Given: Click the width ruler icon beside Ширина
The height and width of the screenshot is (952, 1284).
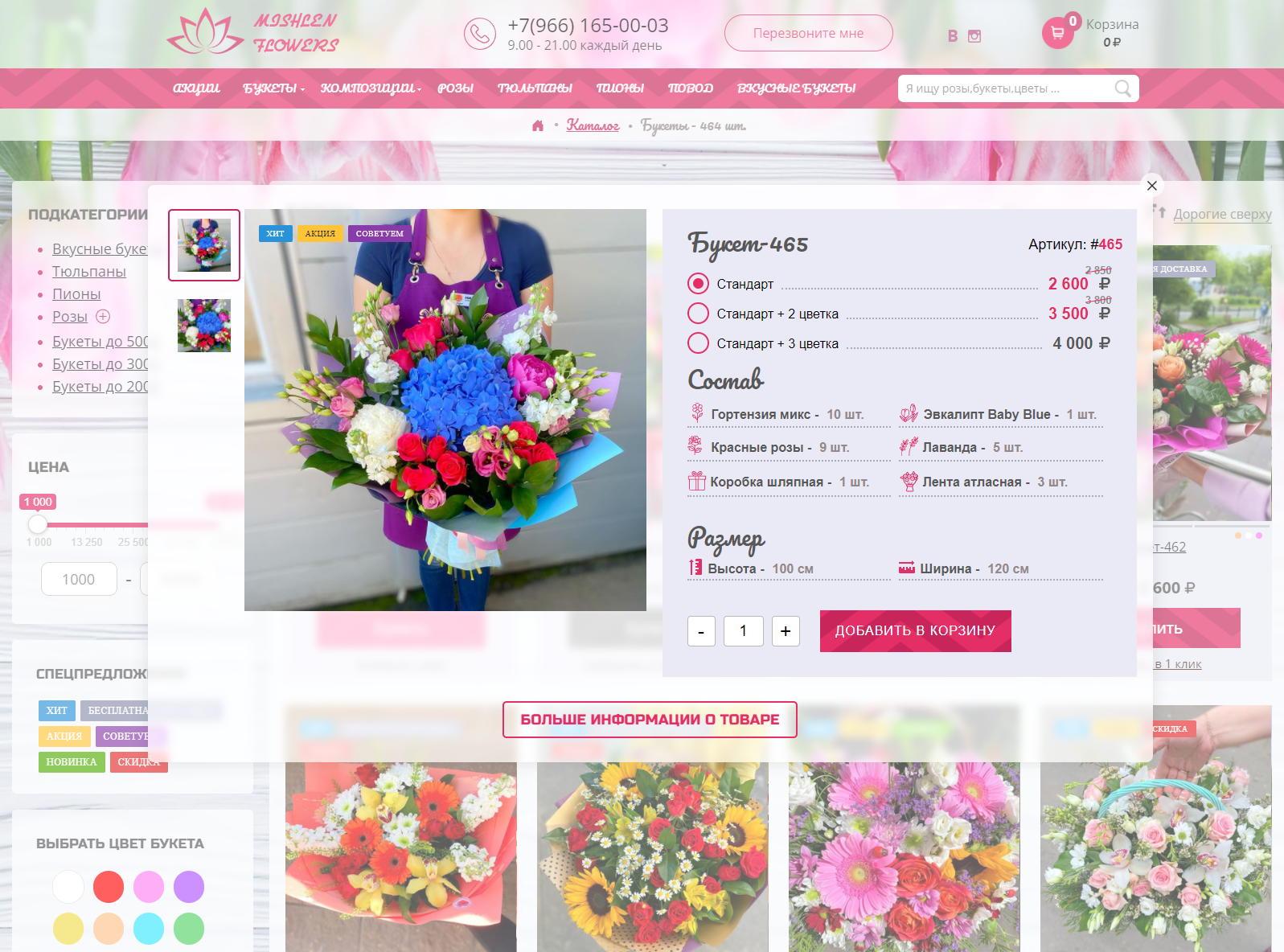Looking at the screenshot, I should click(x=907, y=568).
